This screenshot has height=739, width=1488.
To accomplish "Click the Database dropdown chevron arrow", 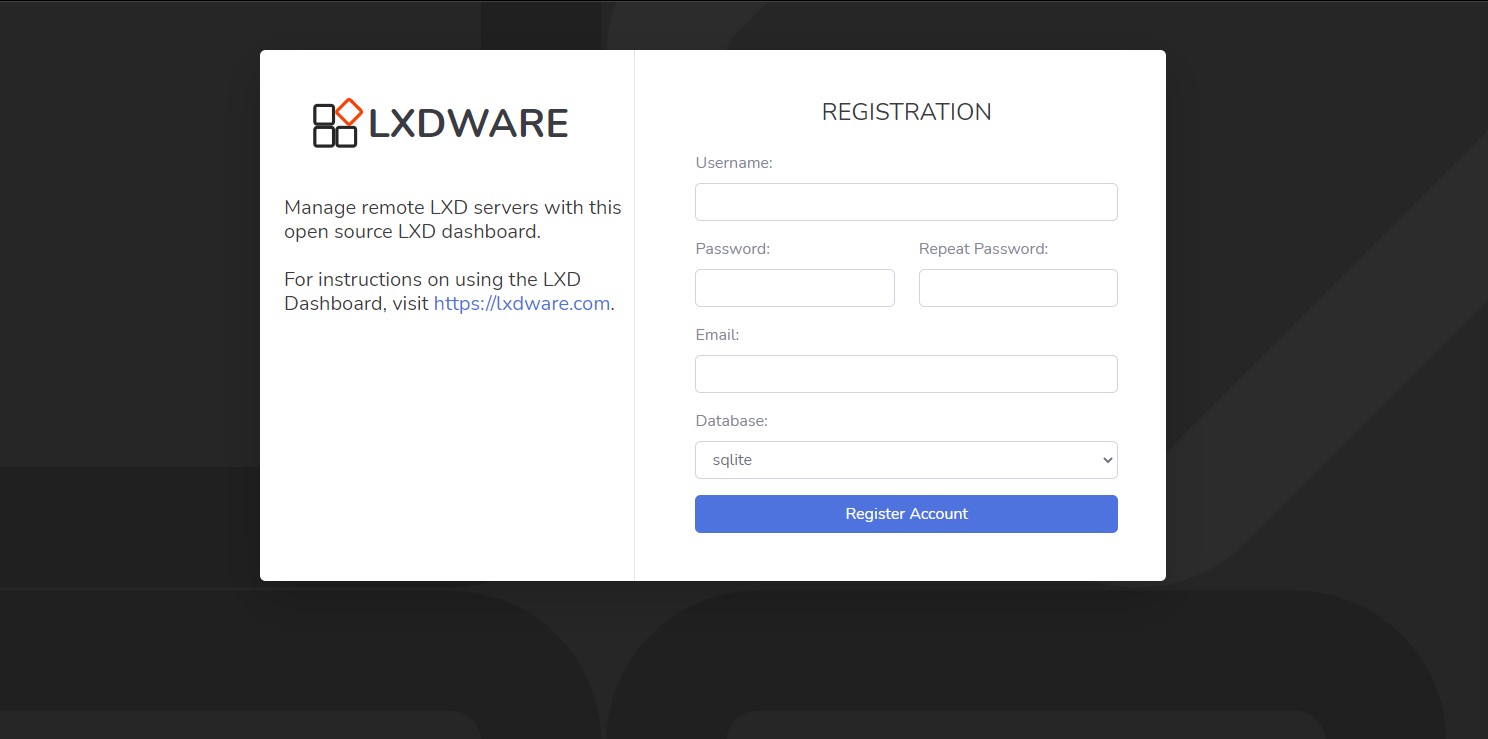I will point(1107,460).
